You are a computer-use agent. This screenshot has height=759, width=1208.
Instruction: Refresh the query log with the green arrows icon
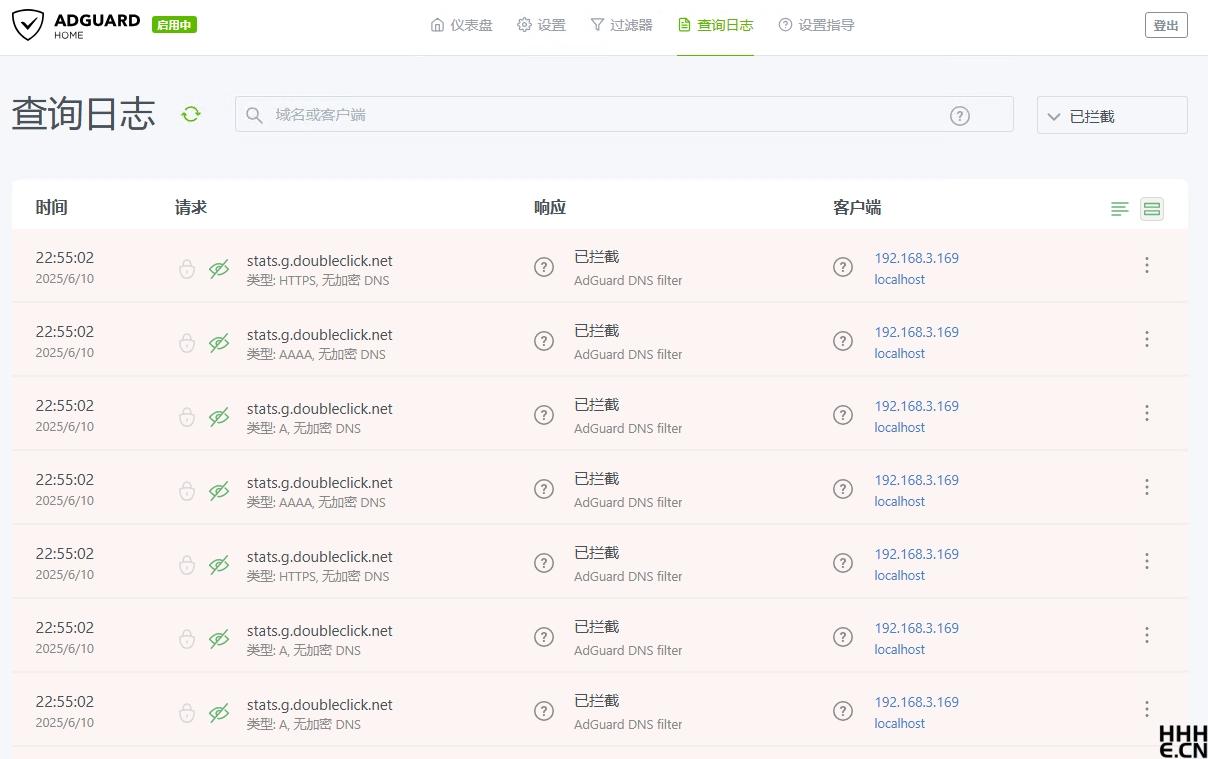[x=191, y=114]
